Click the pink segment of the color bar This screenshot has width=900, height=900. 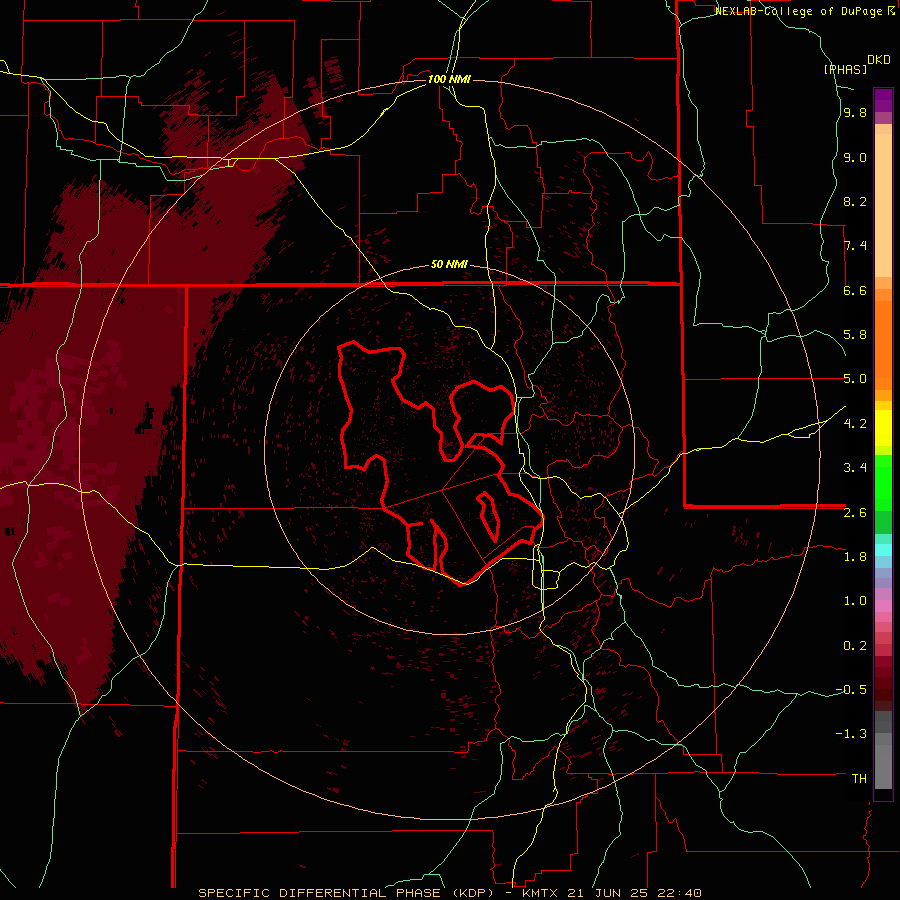coord(883,606)
